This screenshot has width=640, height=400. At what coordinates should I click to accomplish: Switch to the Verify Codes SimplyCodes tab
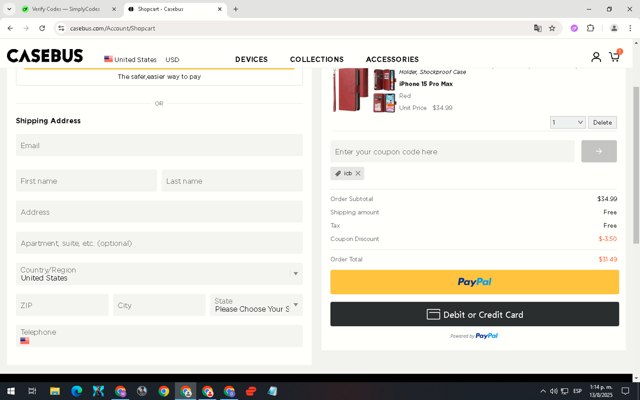pyautogui.click(x=65, y=9)
